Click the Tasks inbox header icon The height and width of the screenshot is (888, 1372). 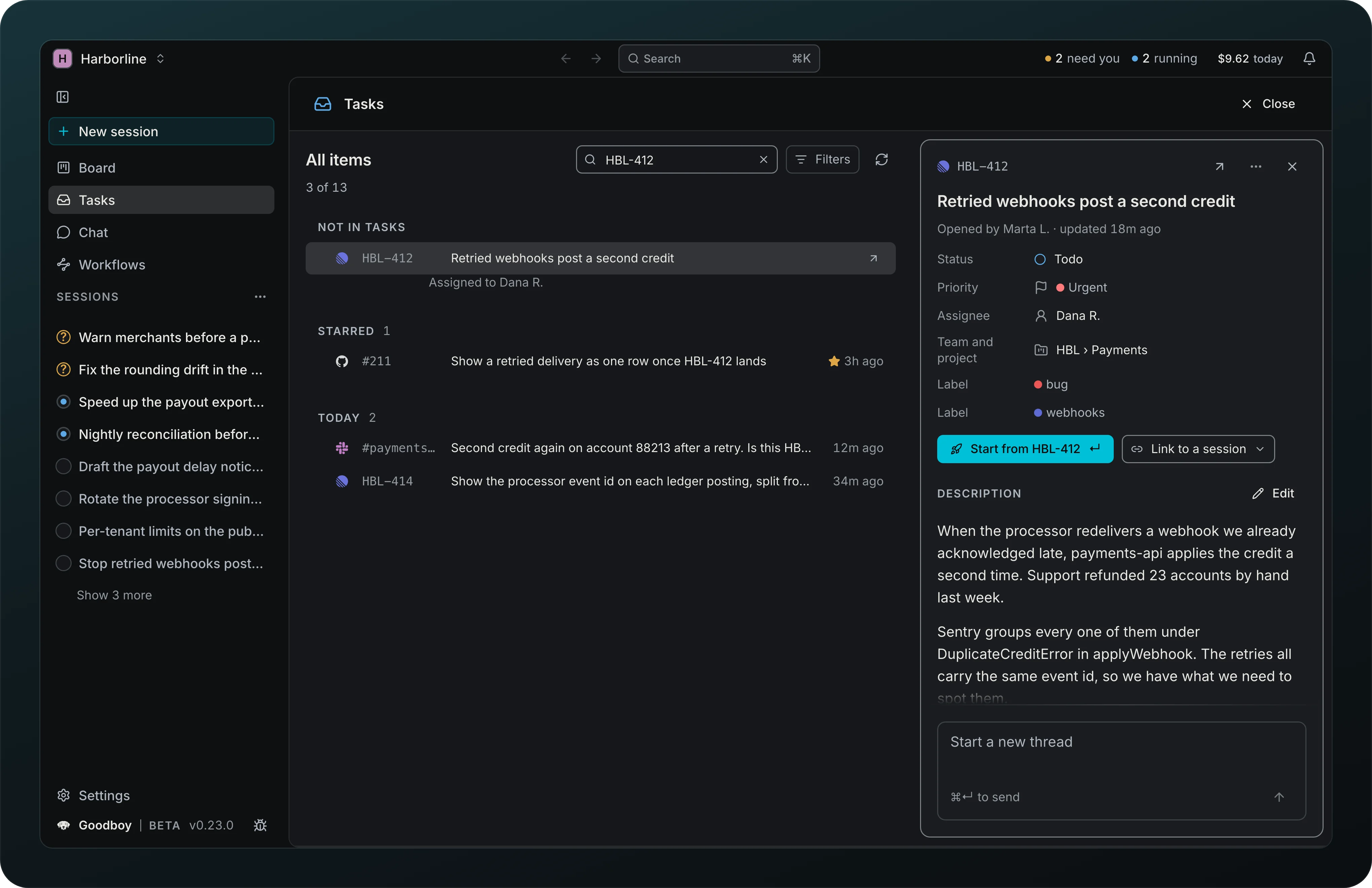pos(323,104)
